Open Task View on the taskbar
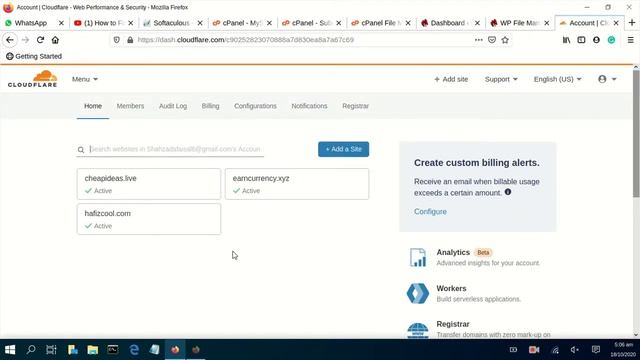 (51, 350)
